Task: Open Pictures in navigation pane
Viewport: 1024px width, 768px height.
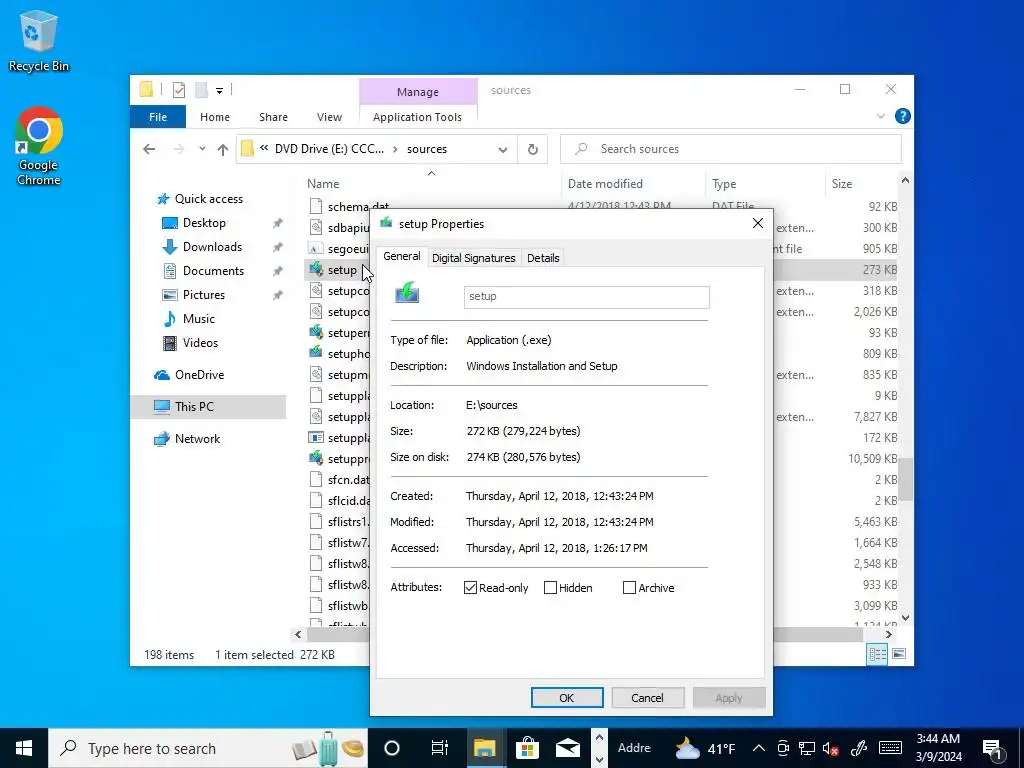Action: click(x=204, y=295)
